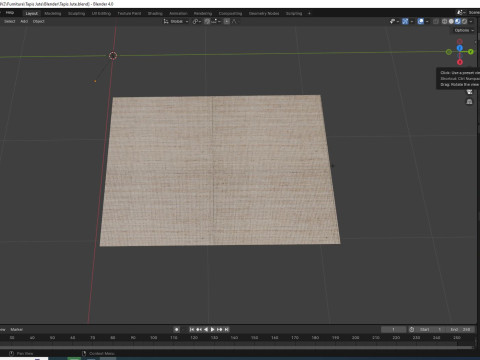This screenshot has height=360, width=480.
Task: Click the Start frame field
Action: tap(431, 330)
